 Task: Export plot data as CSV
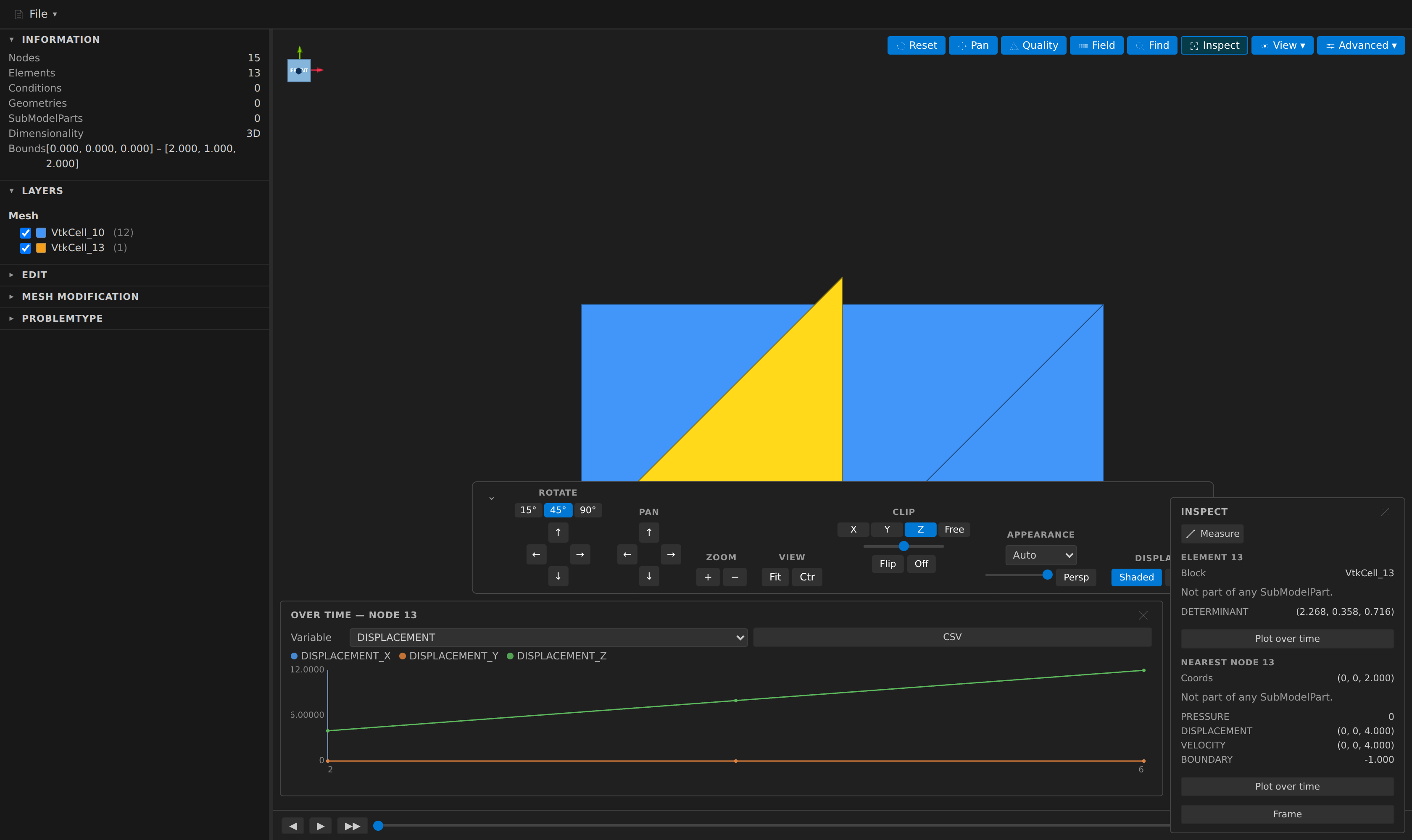click(952, 637)
